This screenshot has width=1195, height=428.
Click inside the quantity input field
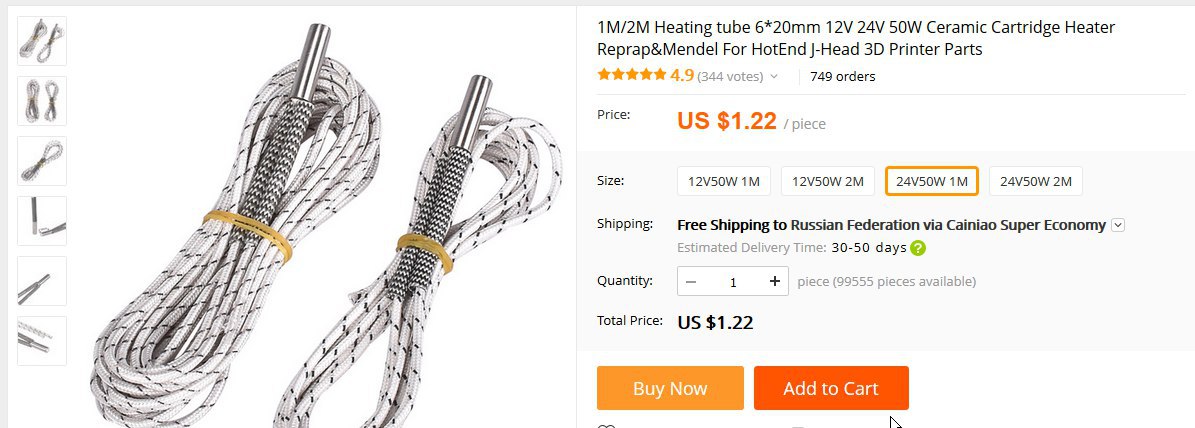pyautogui.click(x=733, y=281)
